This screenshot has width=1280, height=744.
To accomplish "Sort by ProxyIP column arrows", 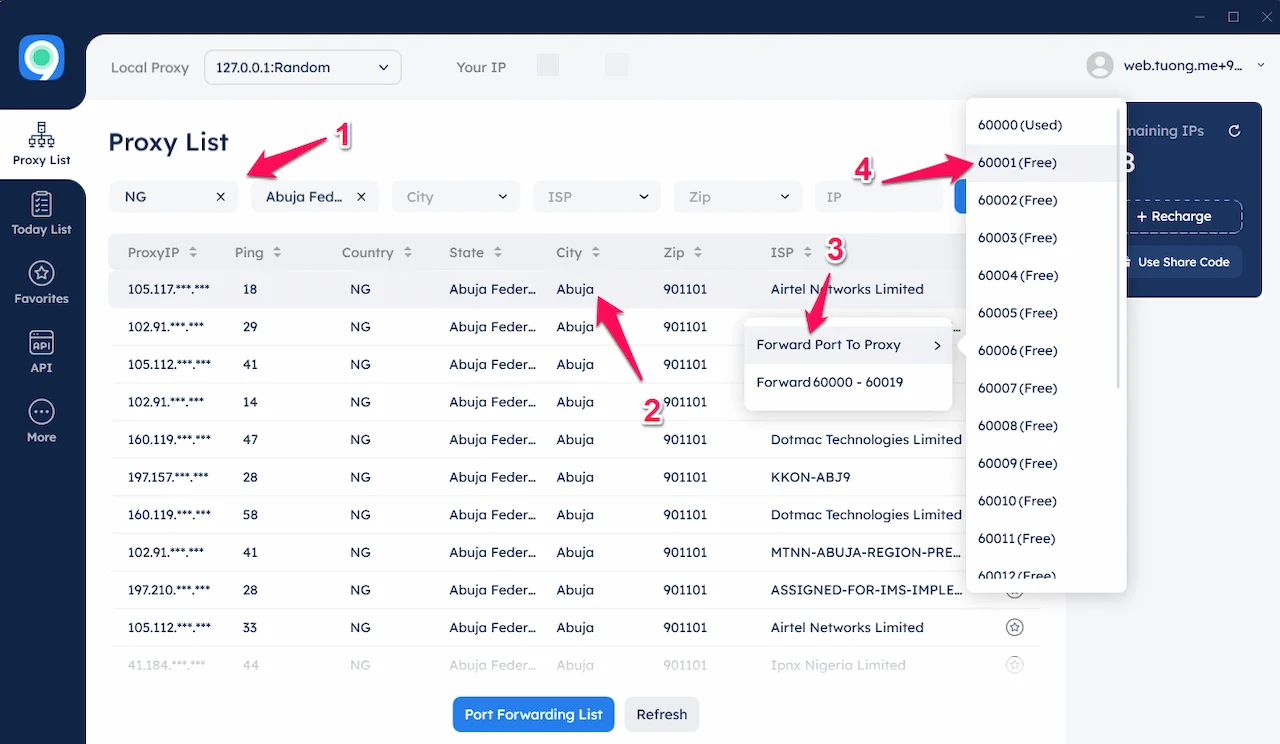I will click(193, 253).
